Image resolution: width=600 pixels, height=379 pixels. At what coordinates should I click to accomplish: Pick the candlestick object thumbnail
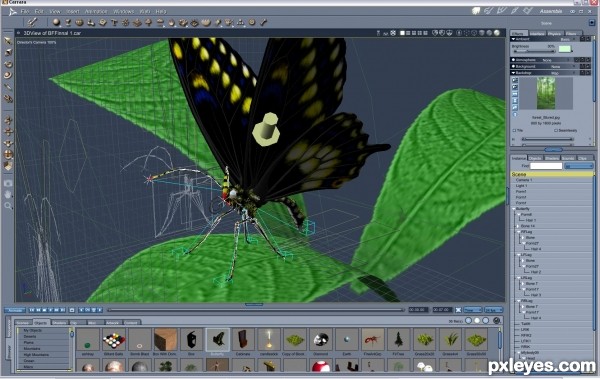pyautogui.click(x=269, y=340)
